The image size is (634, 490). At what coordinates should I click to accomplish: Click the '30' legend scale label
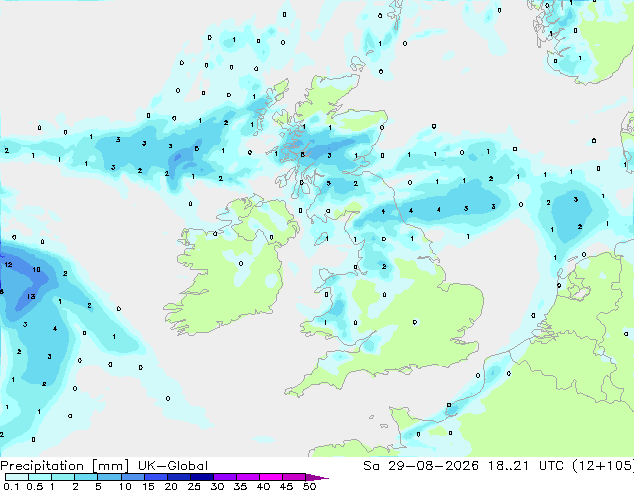[217, 486]
